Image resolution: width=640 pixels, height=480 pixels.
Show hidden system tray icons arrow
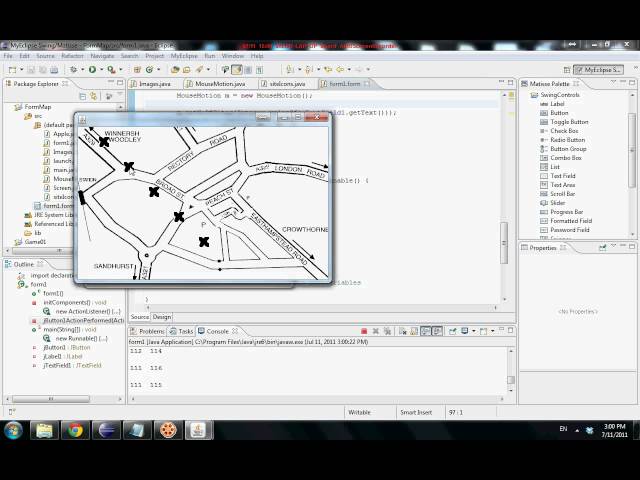click(577, 430)
